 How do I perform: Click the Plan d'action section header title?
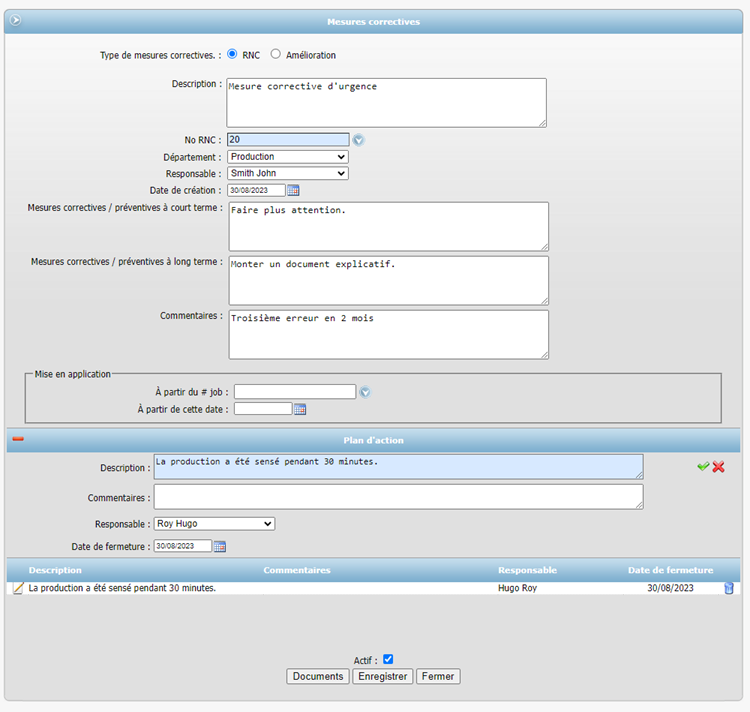pos(373,440)
